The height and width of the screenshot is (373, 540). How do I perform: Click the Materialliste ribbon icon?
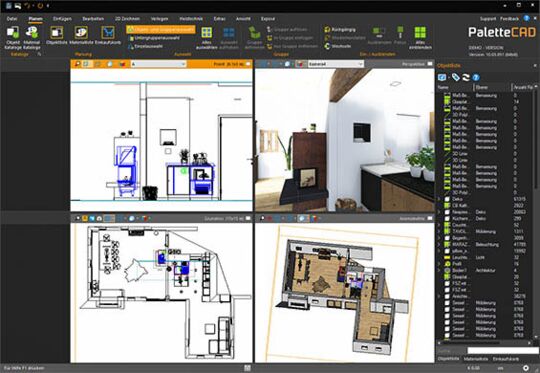(81, 35)
